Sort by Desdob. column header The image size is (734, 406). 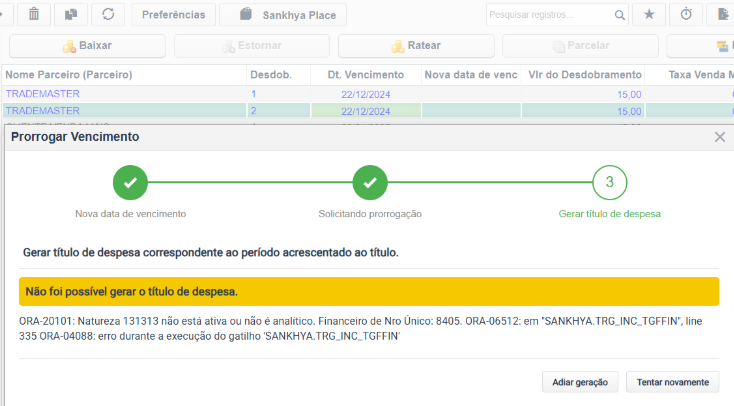click(271, 75)
